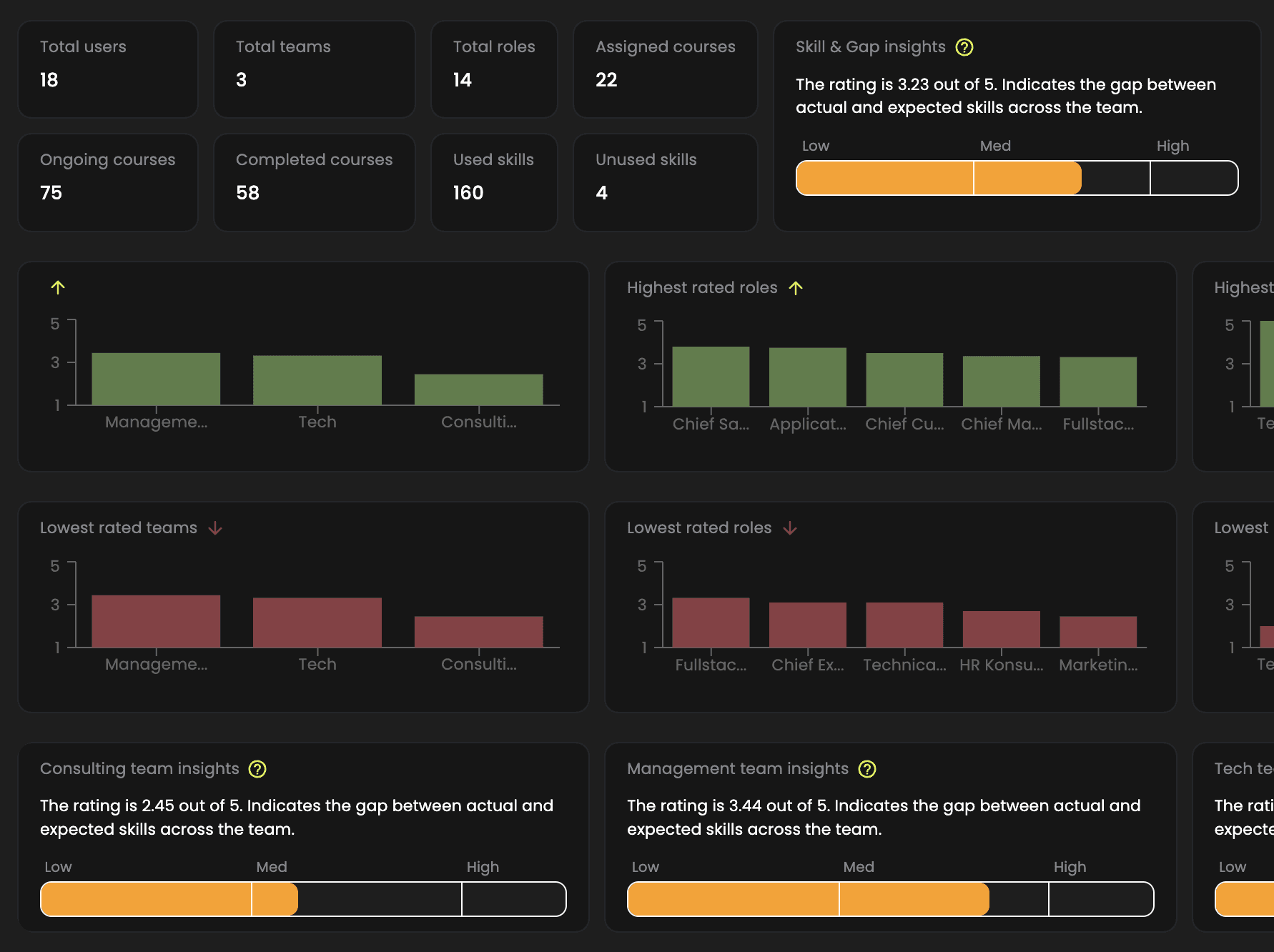This screenshot has width=1274, height=952.
Task: Select the green Consulting bar in top teams chart
Action: (479, 390)
